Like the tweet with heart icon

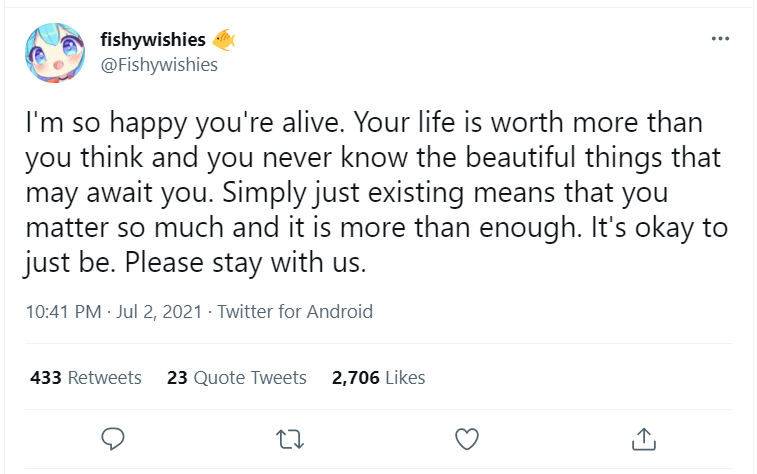(467, 439)
